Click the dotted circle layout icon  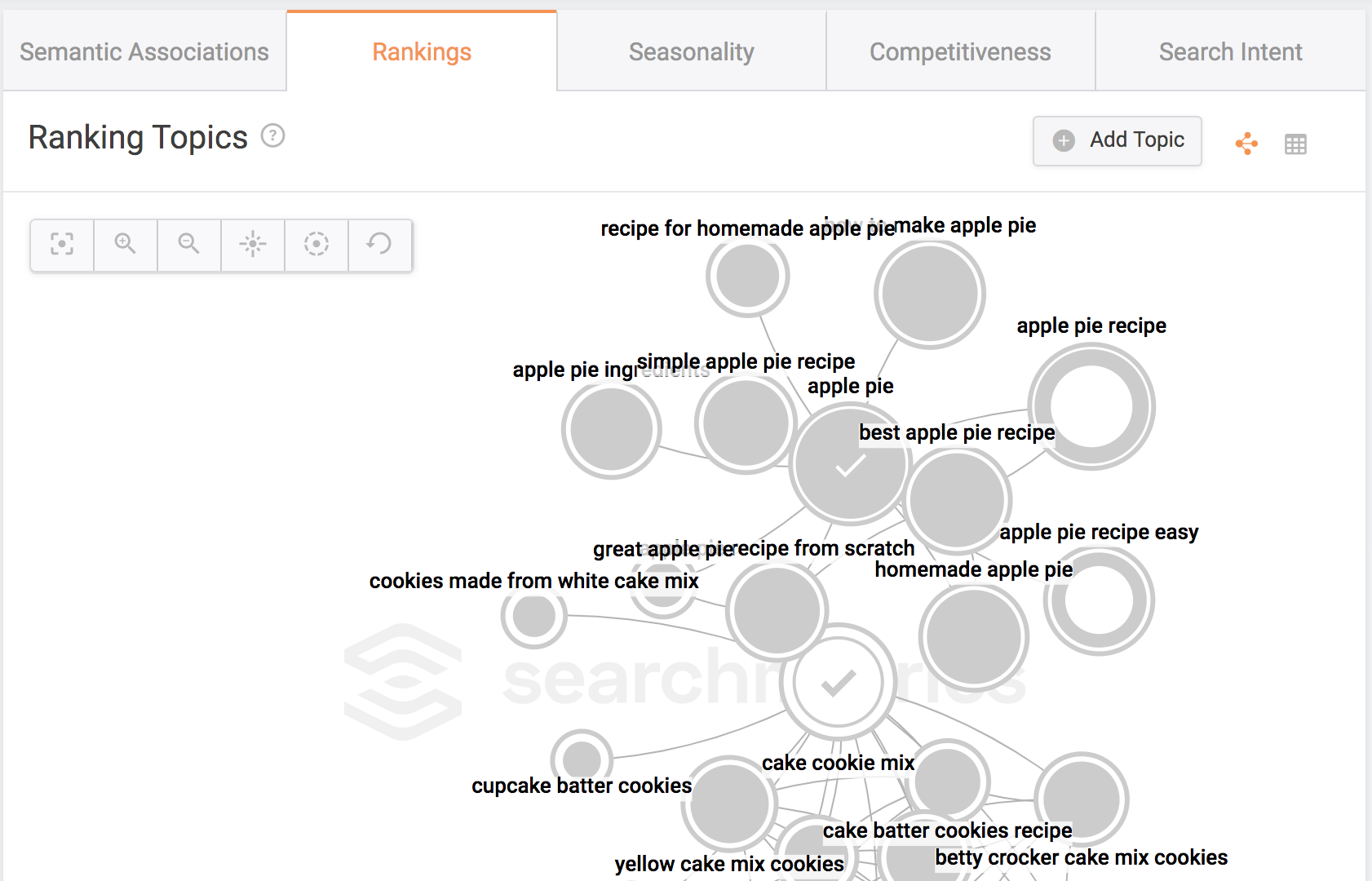click(316, 244)
